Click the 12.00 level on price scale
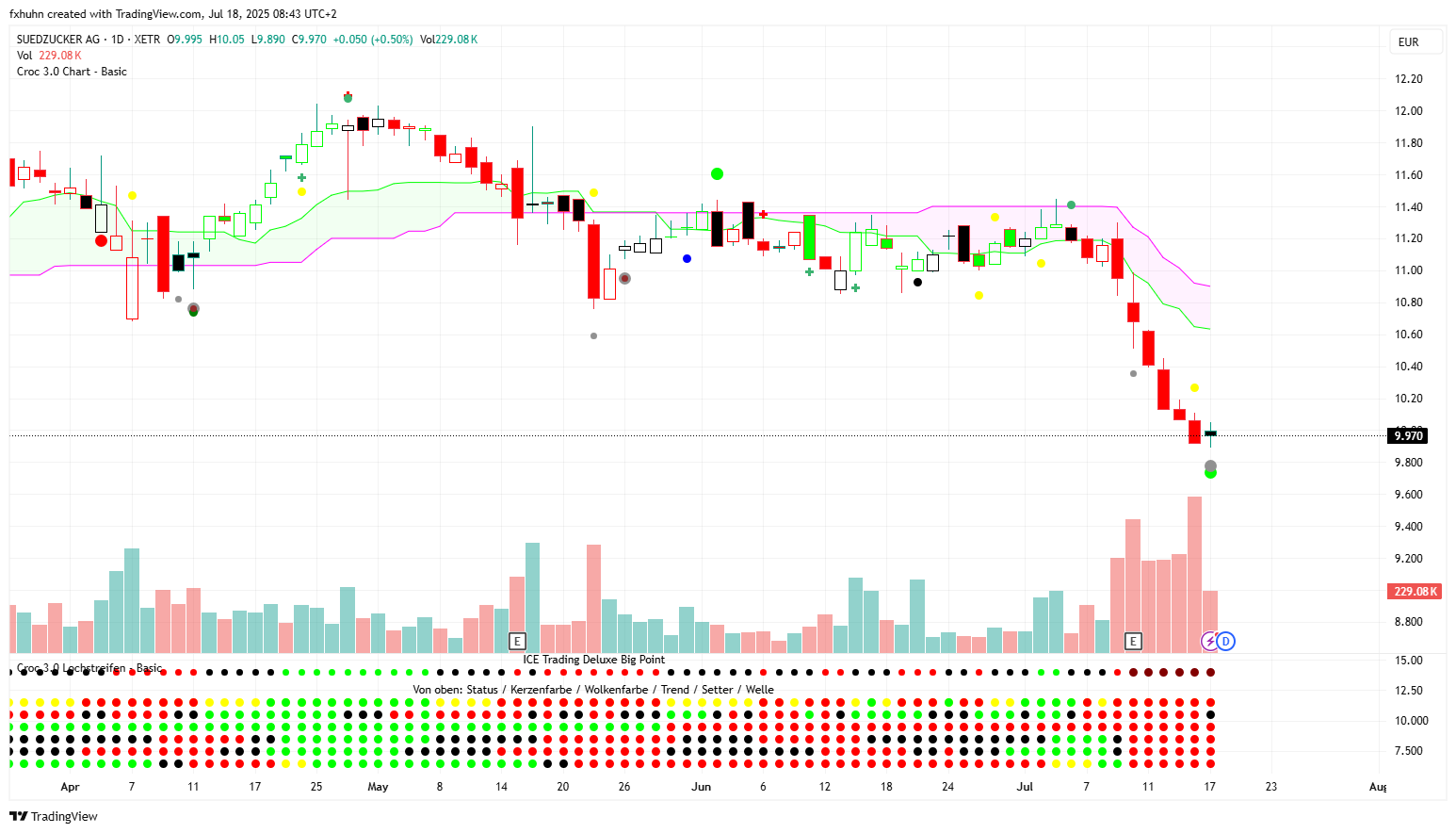Image resolution: width=1456 pixels, height=833 pixels. pos(1408,111)
